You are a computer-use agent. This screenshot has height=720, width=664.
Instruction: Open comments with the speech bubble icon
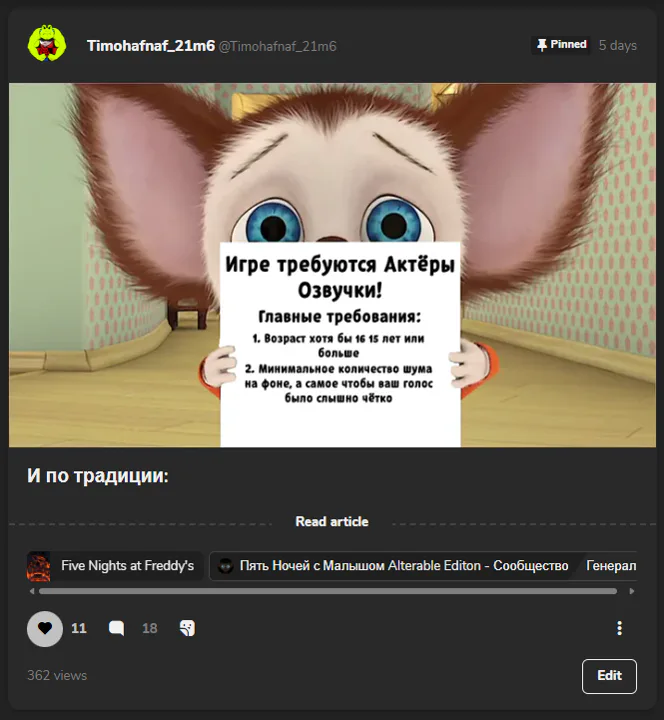point(117,628)
